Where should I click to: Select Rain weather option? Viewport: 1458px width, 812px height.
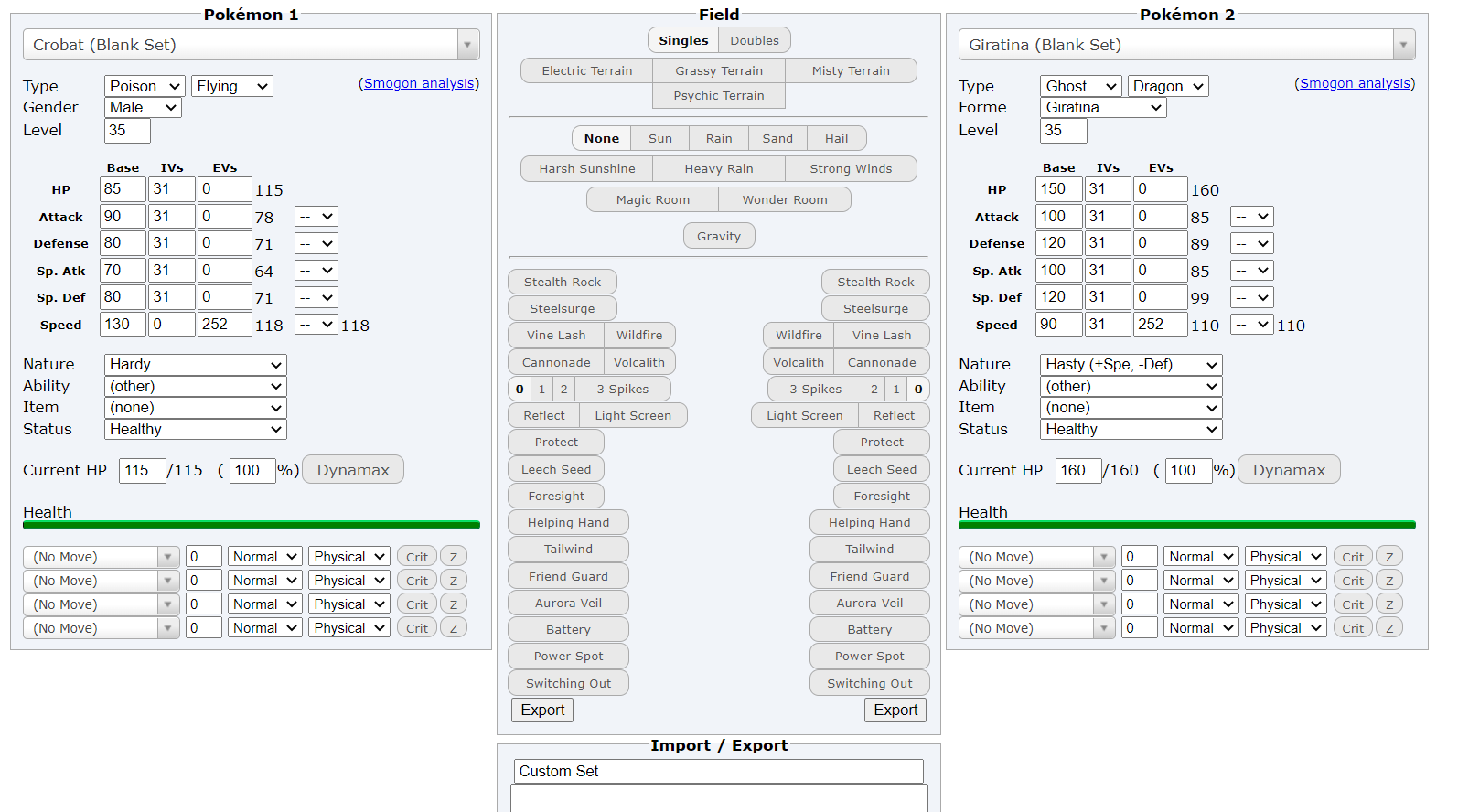[719, 138]
